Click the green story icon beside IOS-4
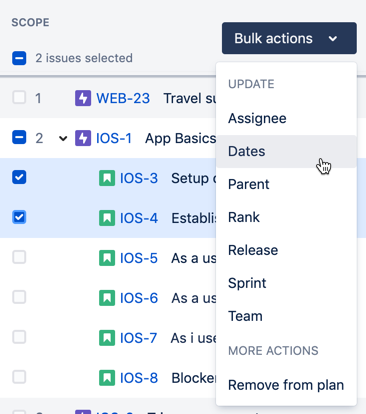The height and width of the screenshot is (414, 366). coord(107,218)
